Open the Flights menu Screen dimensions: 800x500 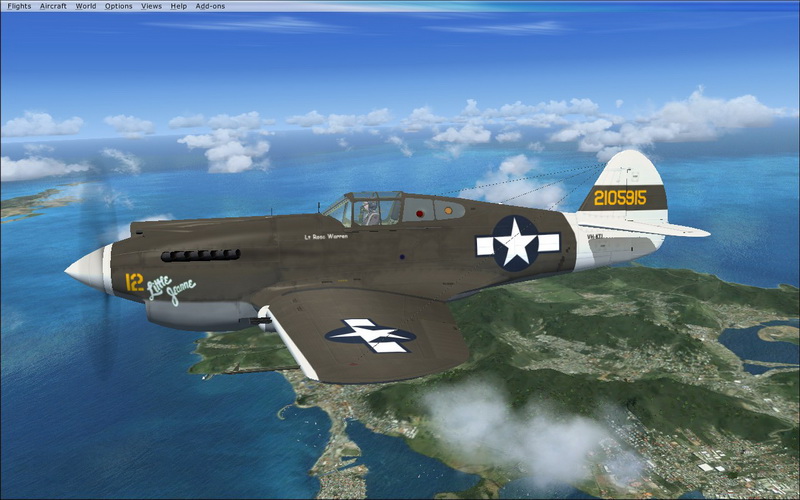pyautogui.click(x=19, y=6)
